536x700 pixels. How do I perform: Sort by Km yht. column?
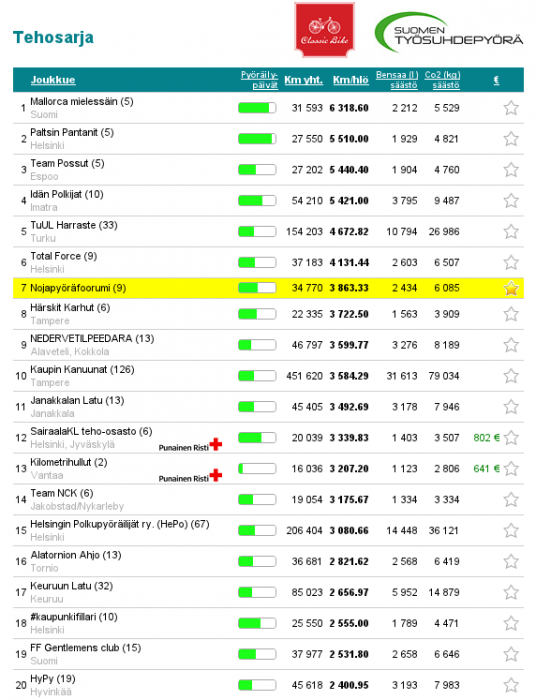pyautogui.click(x=303, y=80)
